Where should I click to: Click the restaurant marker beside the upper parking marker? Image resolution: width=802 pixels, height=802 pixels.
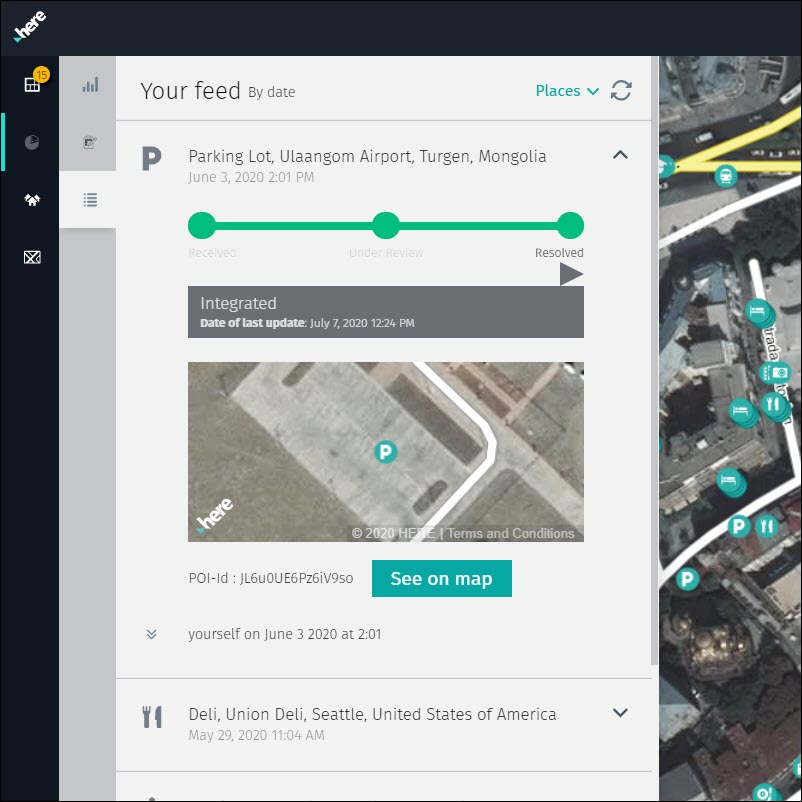pos(766,526)
